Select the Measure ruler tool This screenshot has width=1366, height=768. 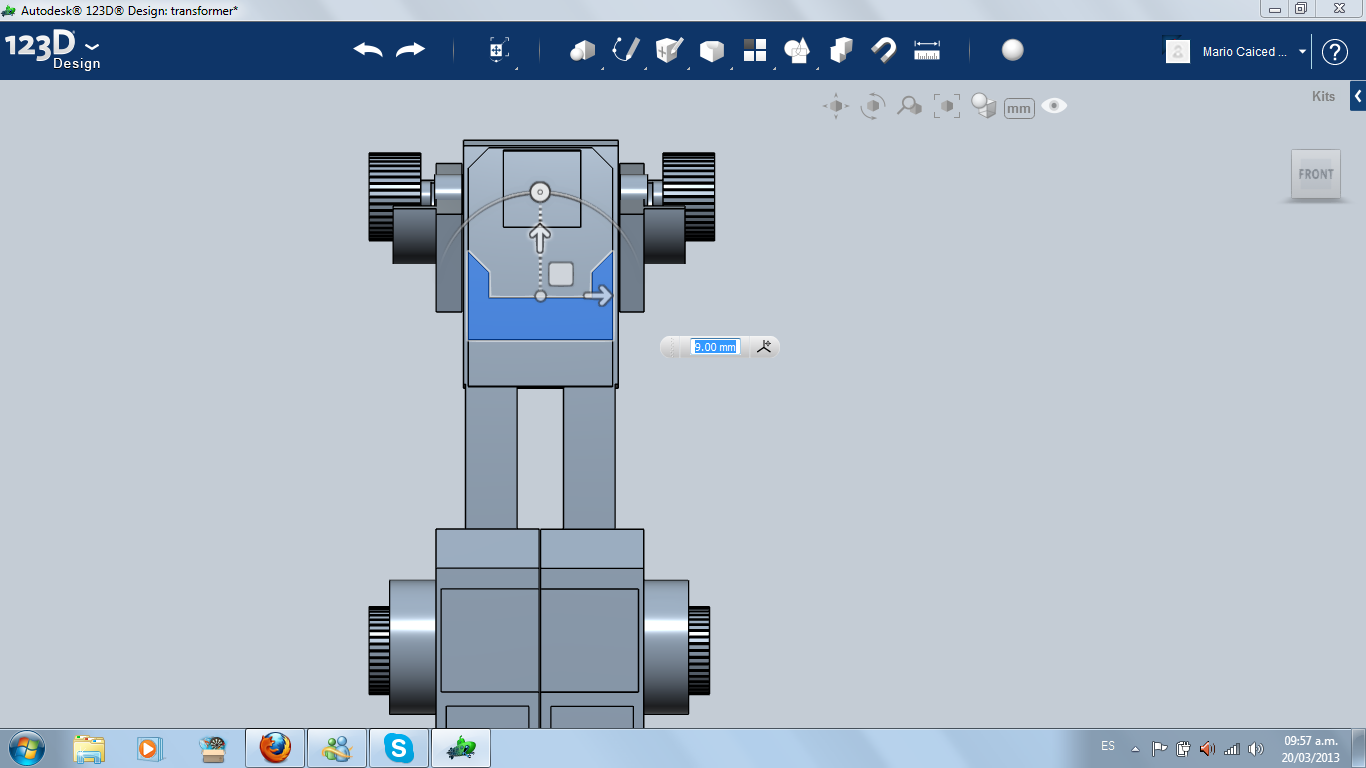(927, 50)
